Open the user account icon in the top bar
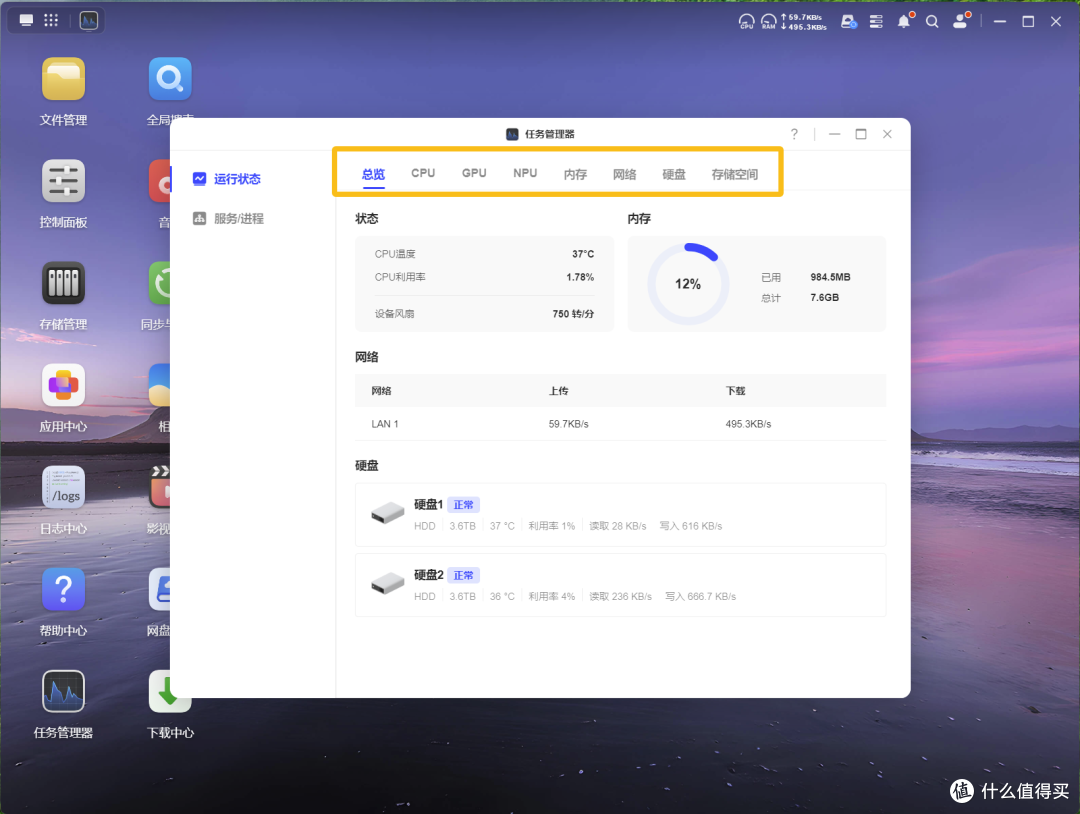1080x814 pixels. click(x=961, y=21)
